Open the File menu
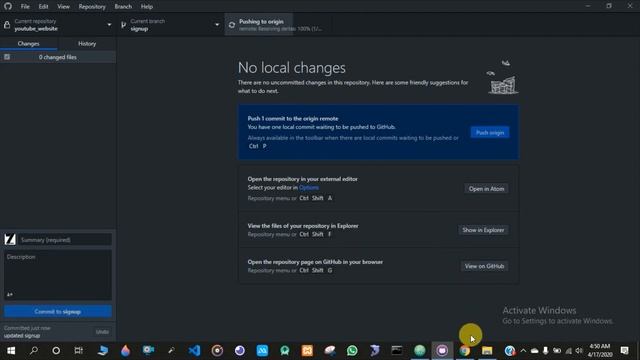Viewport: 640px width, 360px height. [25, 7]
